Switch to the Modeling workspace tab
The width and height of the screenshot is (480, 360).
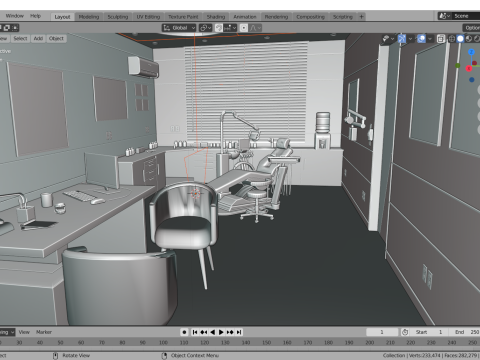click(x=89, y=17)
